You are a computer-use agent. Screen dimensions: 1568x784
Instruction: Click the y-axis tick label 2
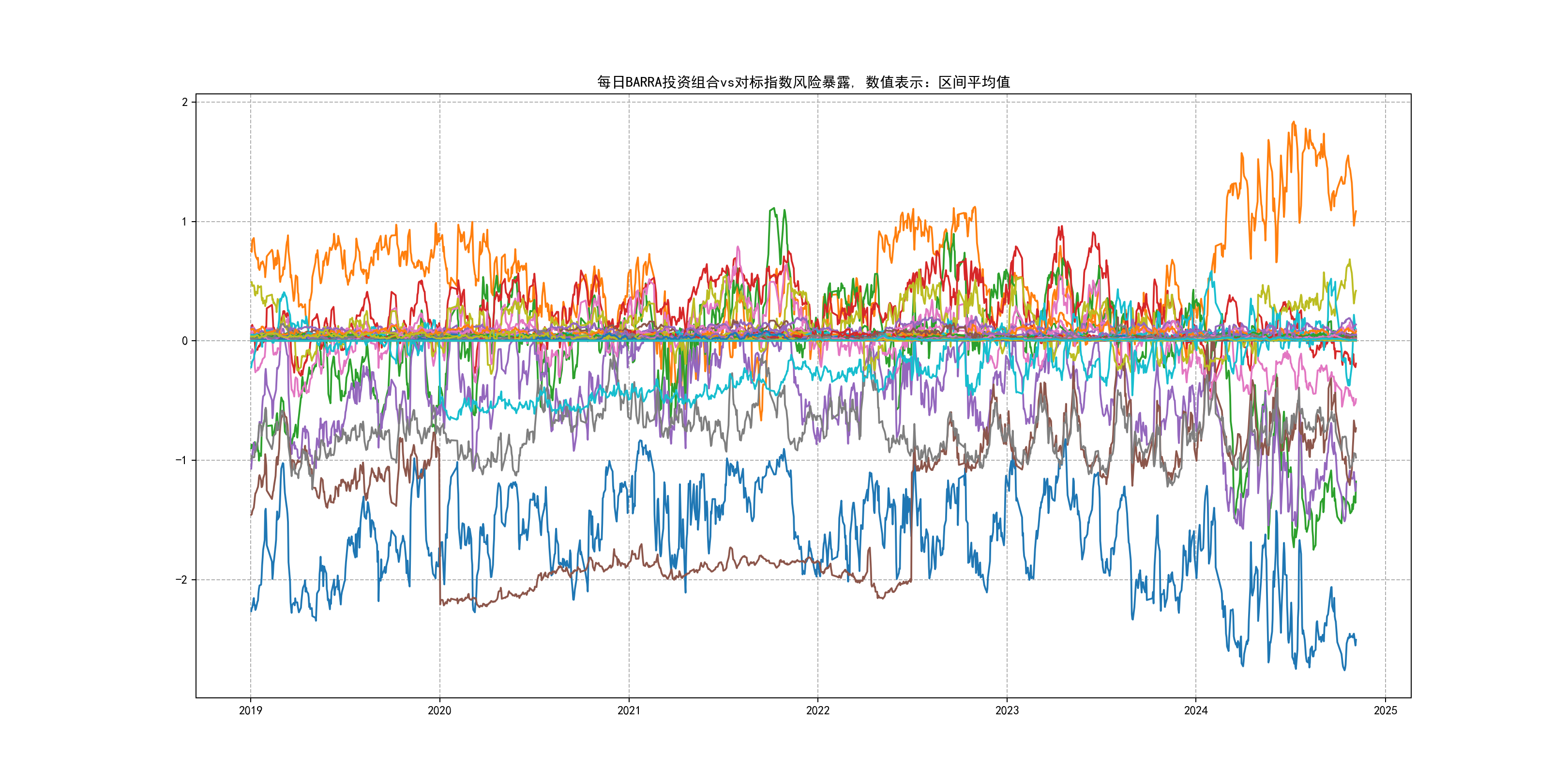click(x=184, y=102)
